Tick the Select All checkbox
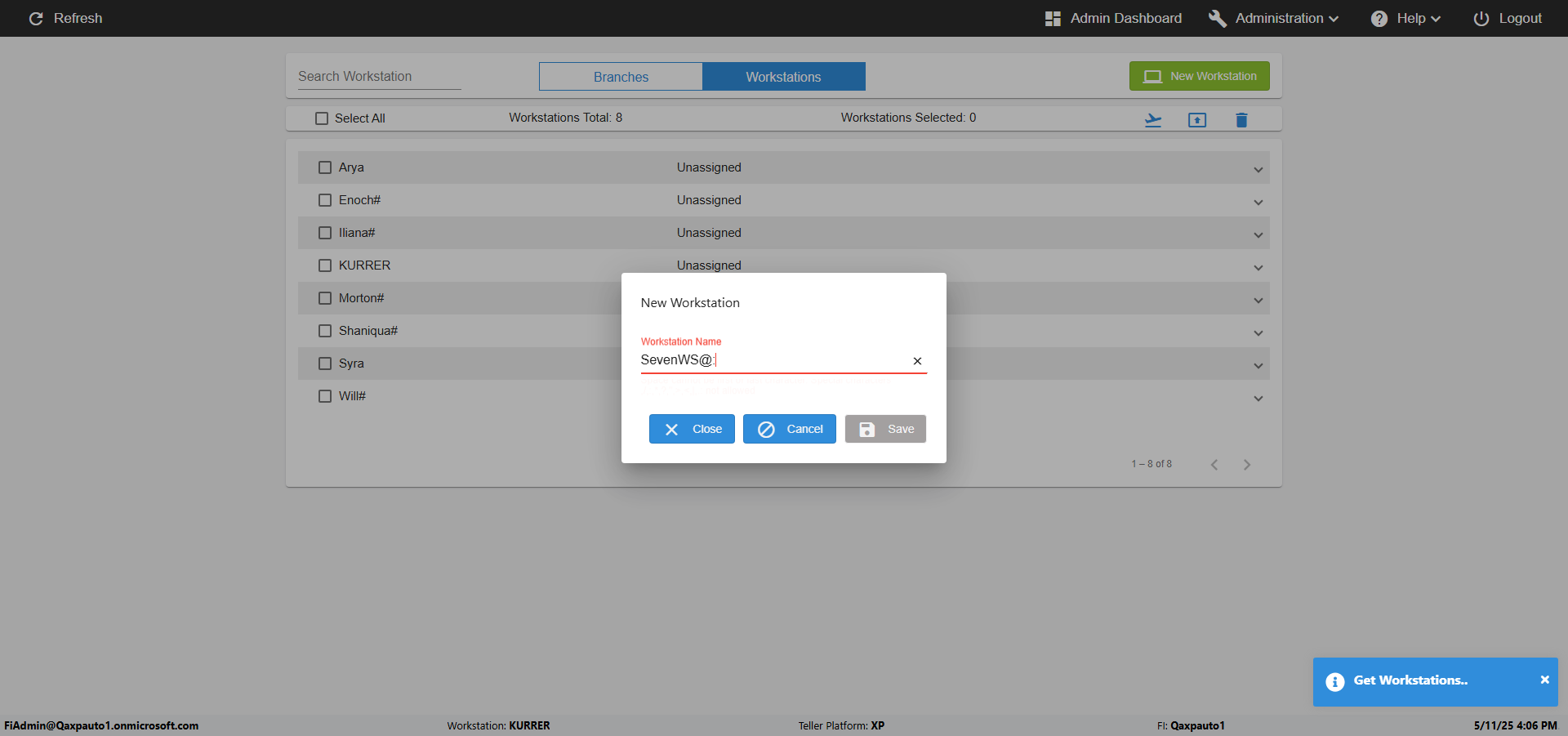1568x736 pixels. point(322,118)
